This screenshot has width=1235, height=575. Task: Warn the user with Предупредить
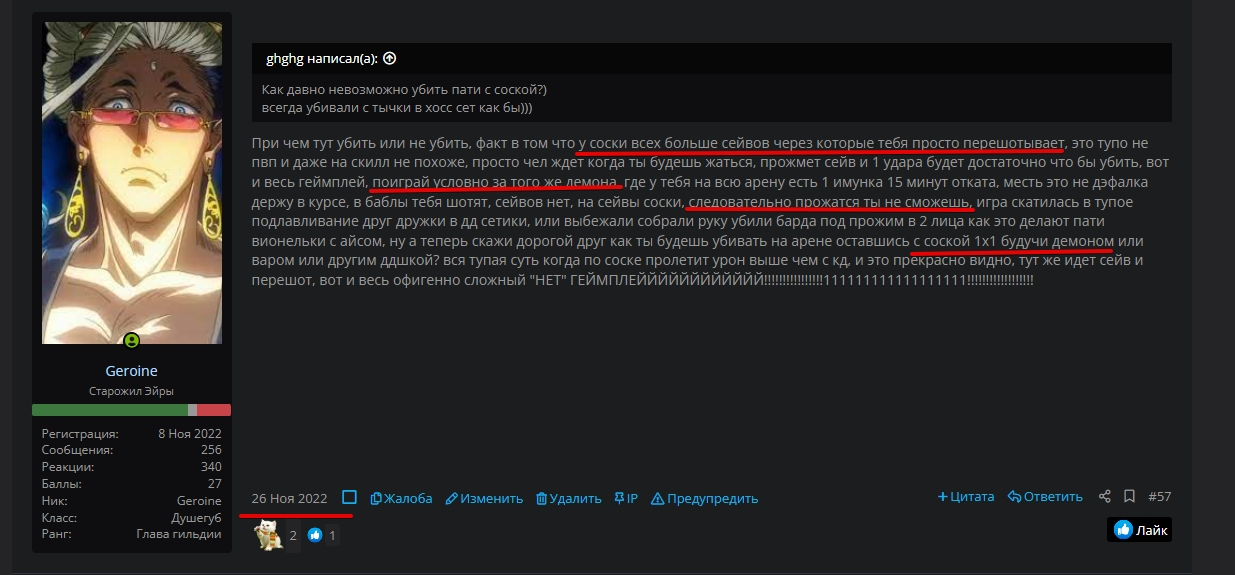pos(705,498)
